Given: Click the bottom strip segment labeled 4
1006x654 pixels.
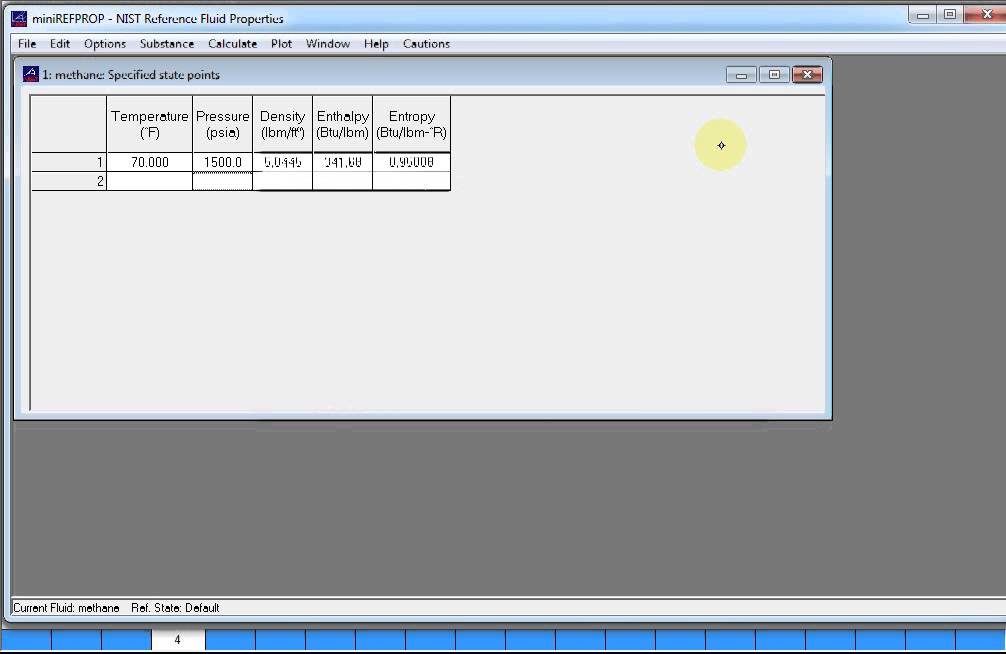Looking at the screenshot, I should [178, 640].
